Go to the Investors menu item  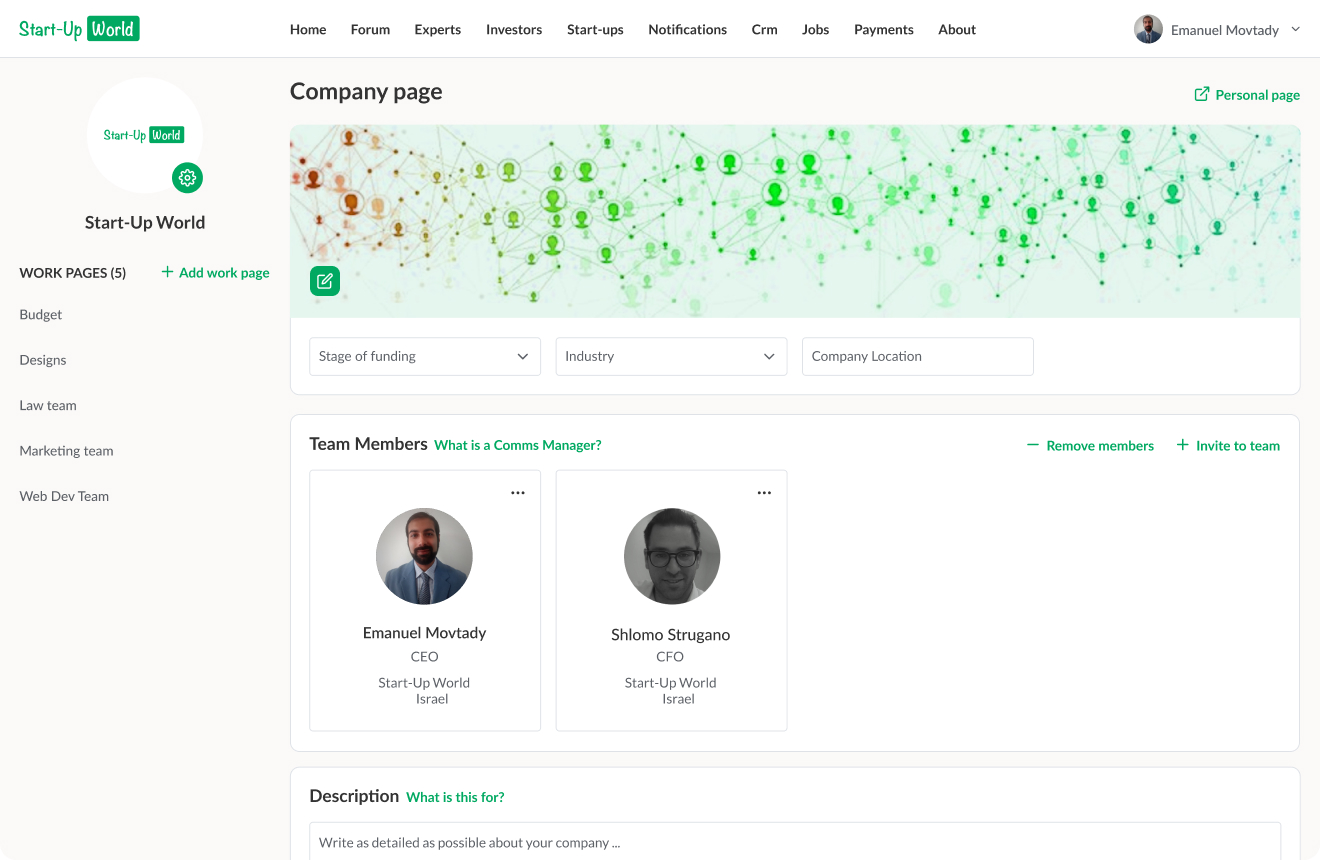514,29
